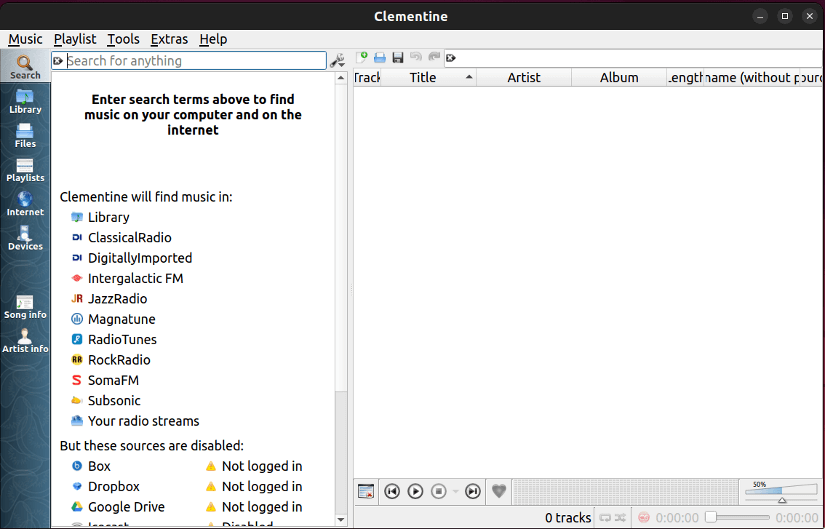Click scroll-down arrow of search panel
Viewport: 825px width, 529px height.
[341, 520]
